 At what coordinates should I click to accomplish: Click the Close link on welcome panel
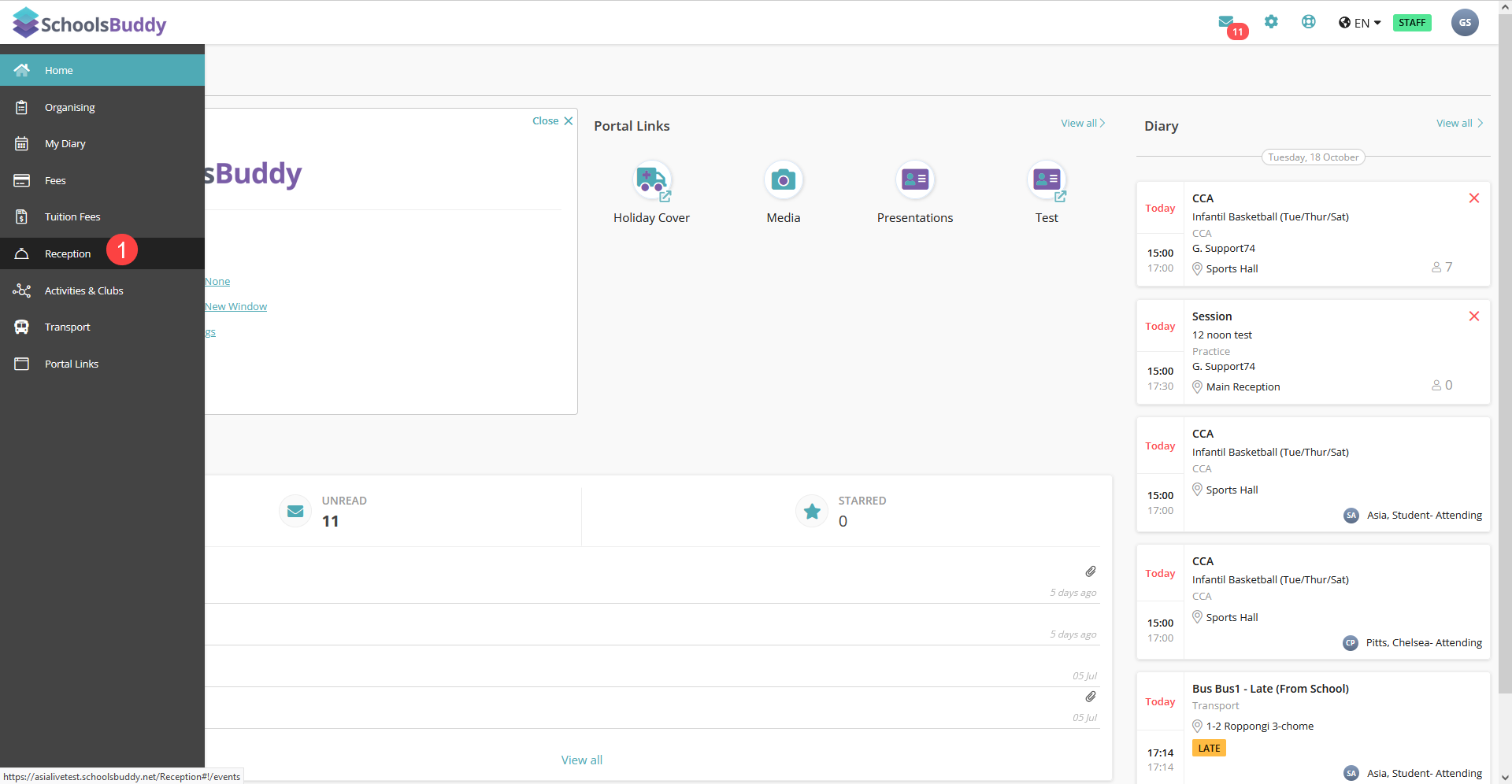[552, 121]
